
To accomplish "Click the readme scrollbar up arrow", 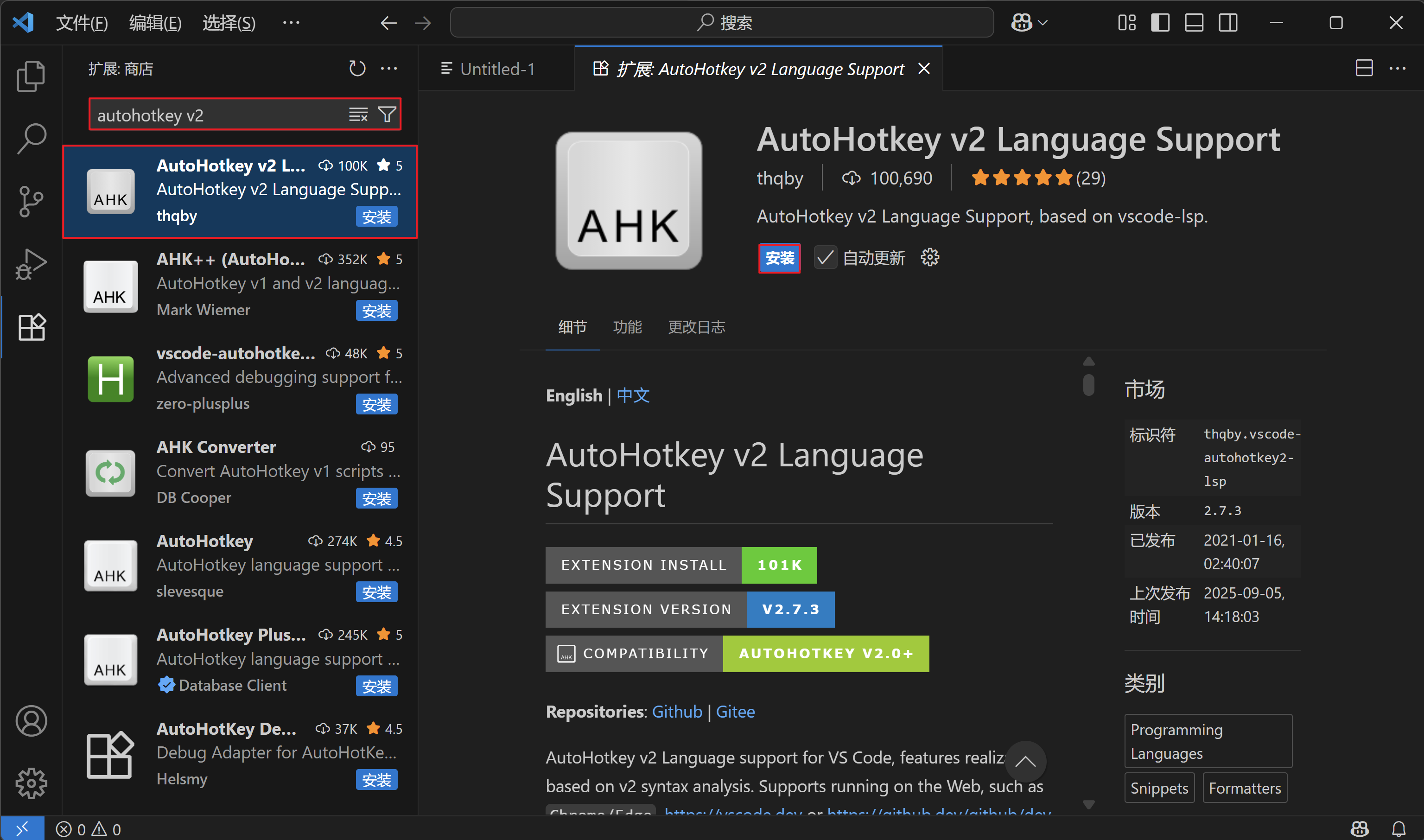I will click(x=1088, y=361).
